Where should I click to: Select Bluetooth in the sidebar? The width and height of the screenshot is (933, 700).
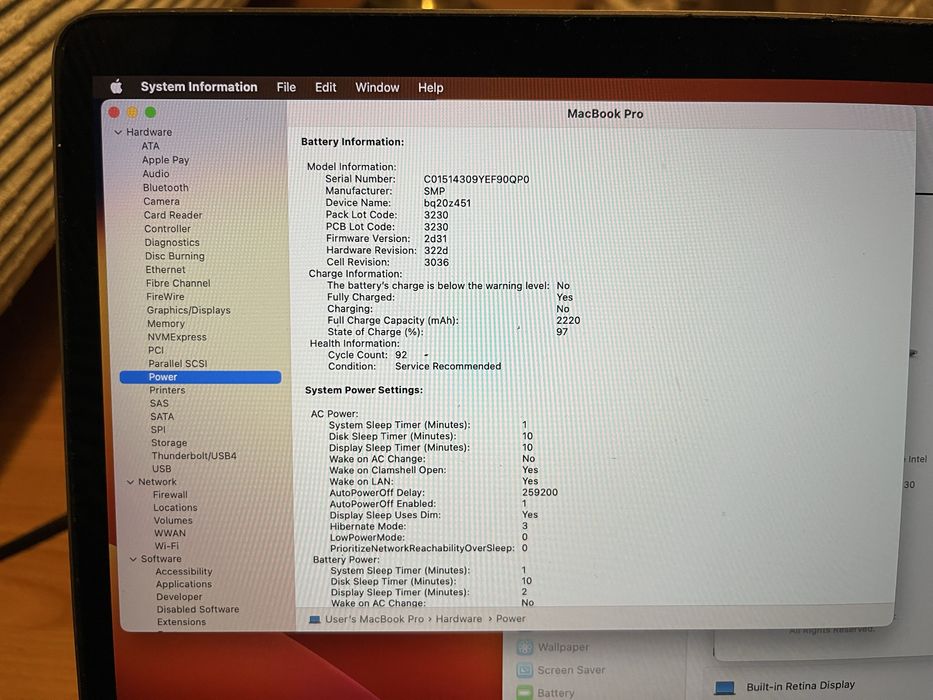[165, 188]
